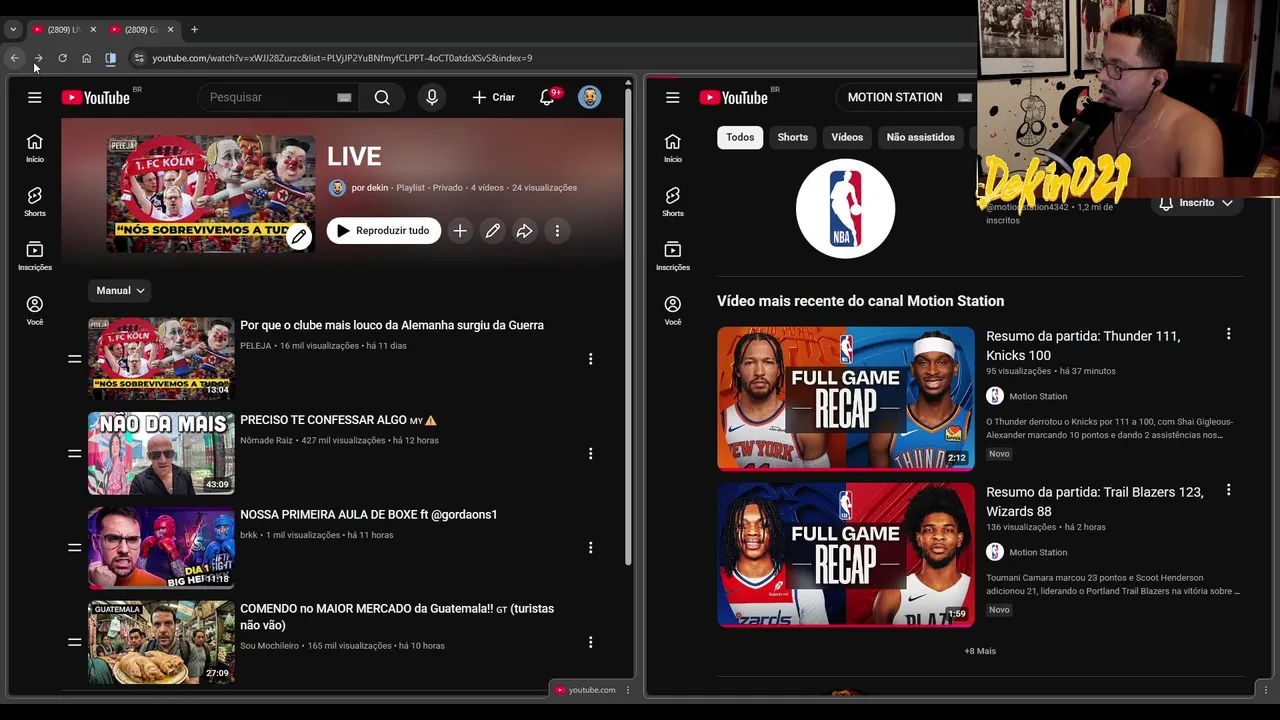This screenshot has width=1280, height=720.
Task: Open options for AULA DE BOXE video
Action: (590, 547)
